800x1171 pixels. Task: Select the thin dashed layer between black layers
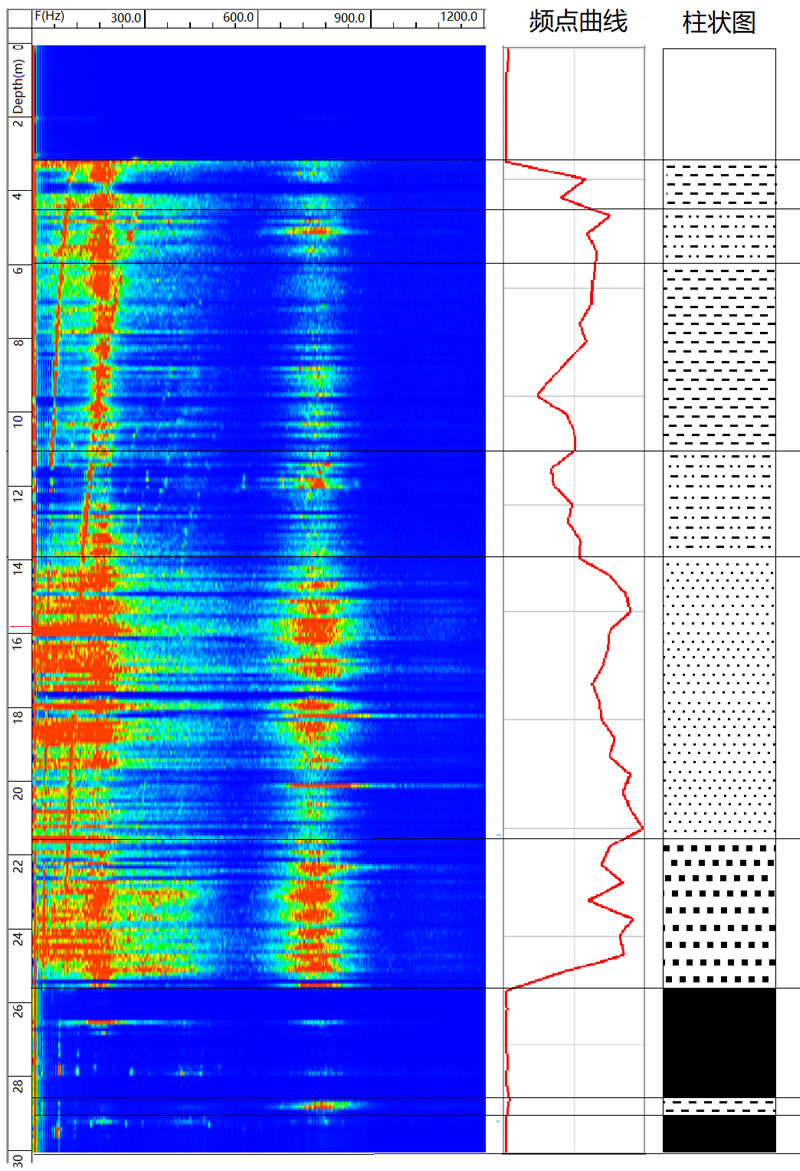point(719,1106)
